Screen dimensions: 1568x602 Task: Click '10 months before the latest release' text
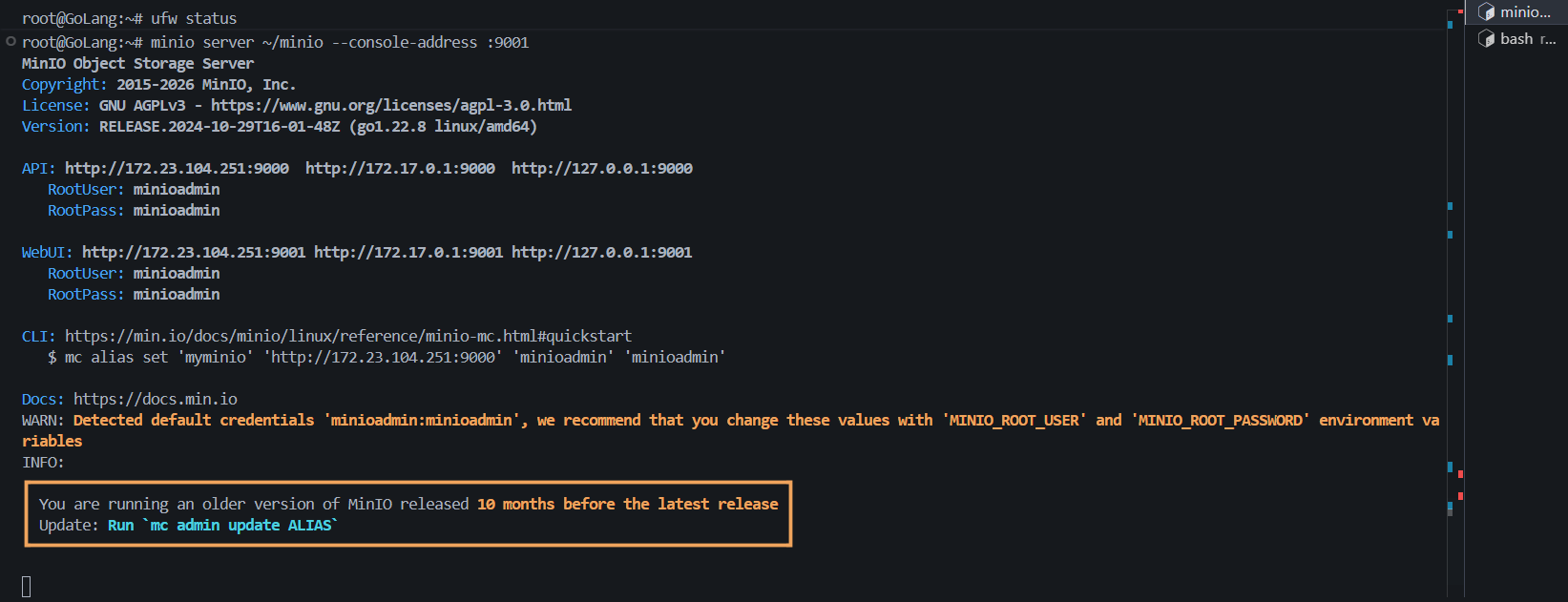[628, 505]
